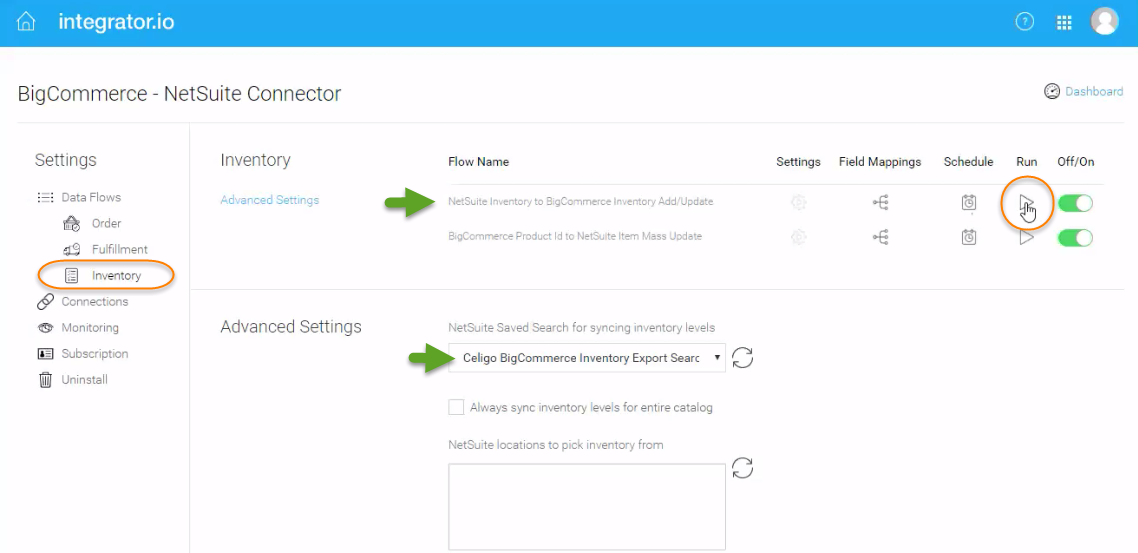Open settings gear for NetSuite Inventory Add/Update flow
The image size is (1138, 553).
(798, 202)
